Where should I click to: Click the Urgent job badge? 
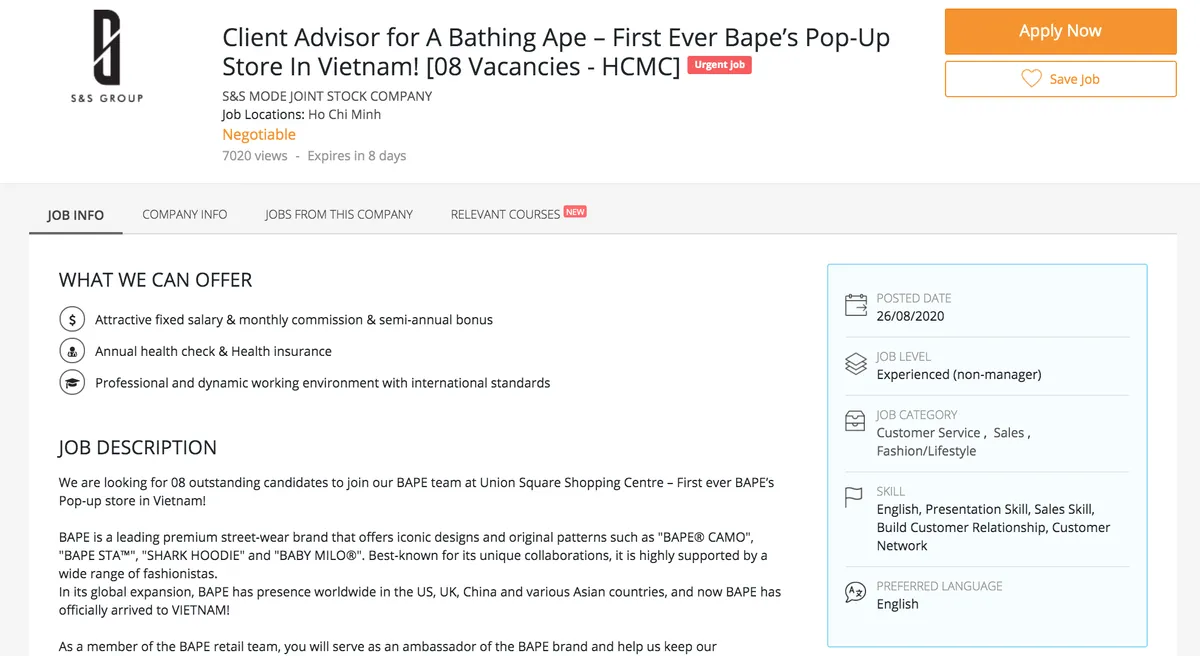click(719, 65)
